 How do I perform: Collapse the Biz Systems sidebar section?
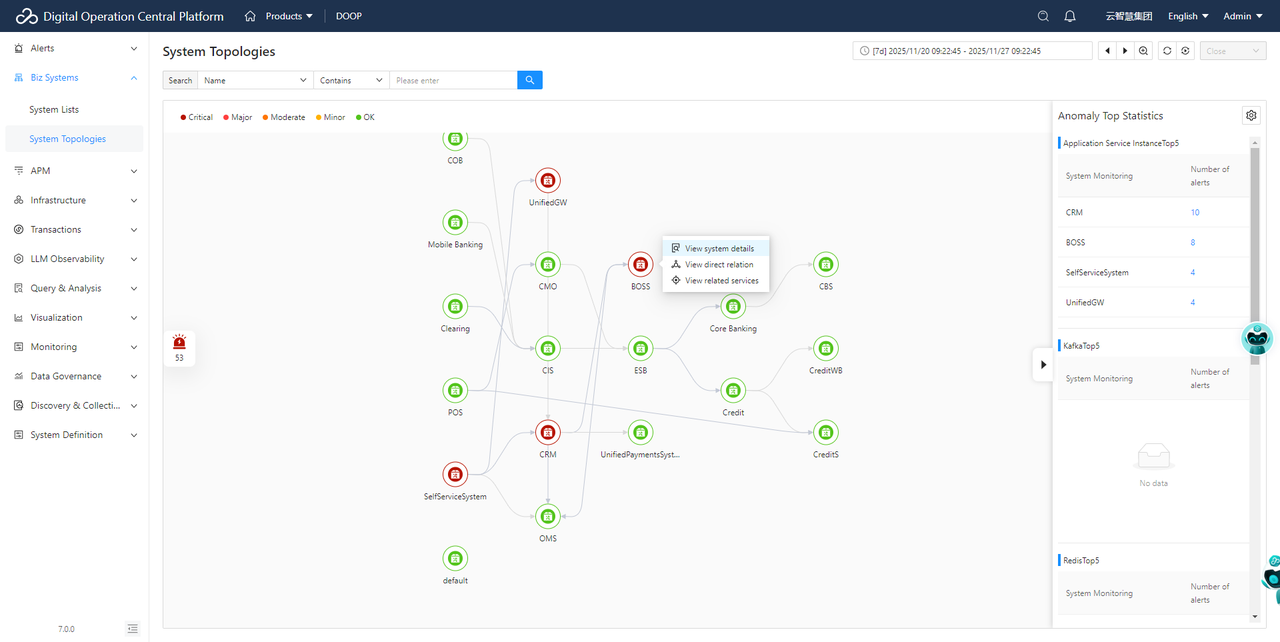74,78
